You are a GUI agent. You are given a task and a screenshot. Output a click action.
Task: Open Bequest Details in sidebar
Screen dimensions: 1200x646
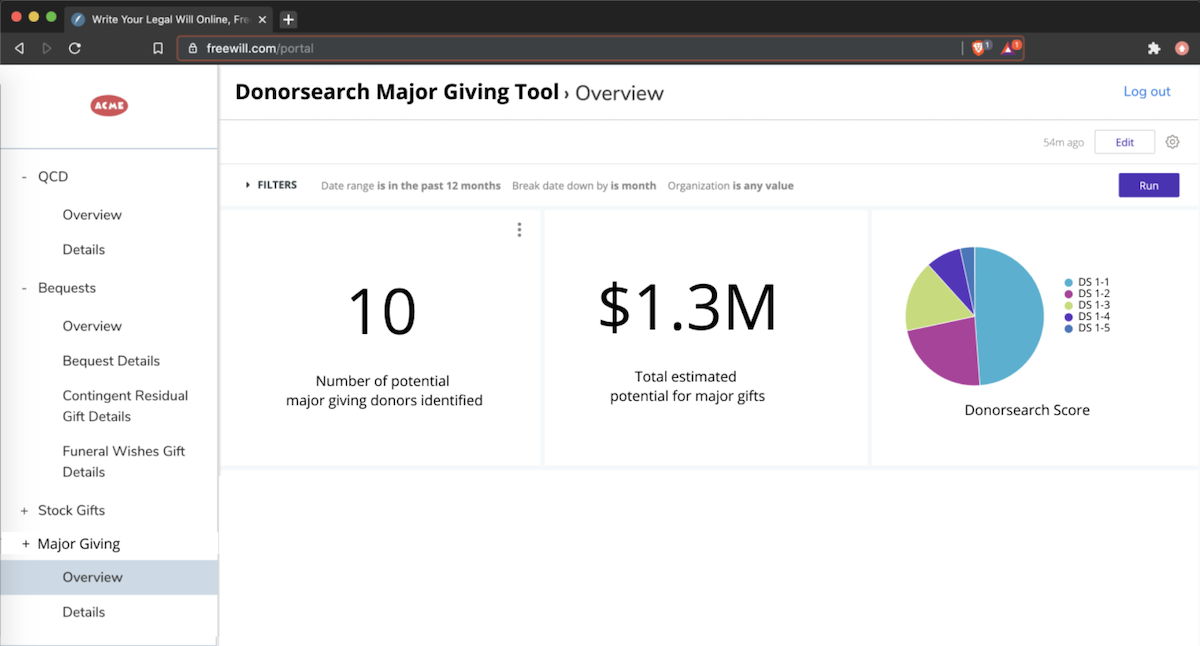pyautogui.click(x=111, y=361)
